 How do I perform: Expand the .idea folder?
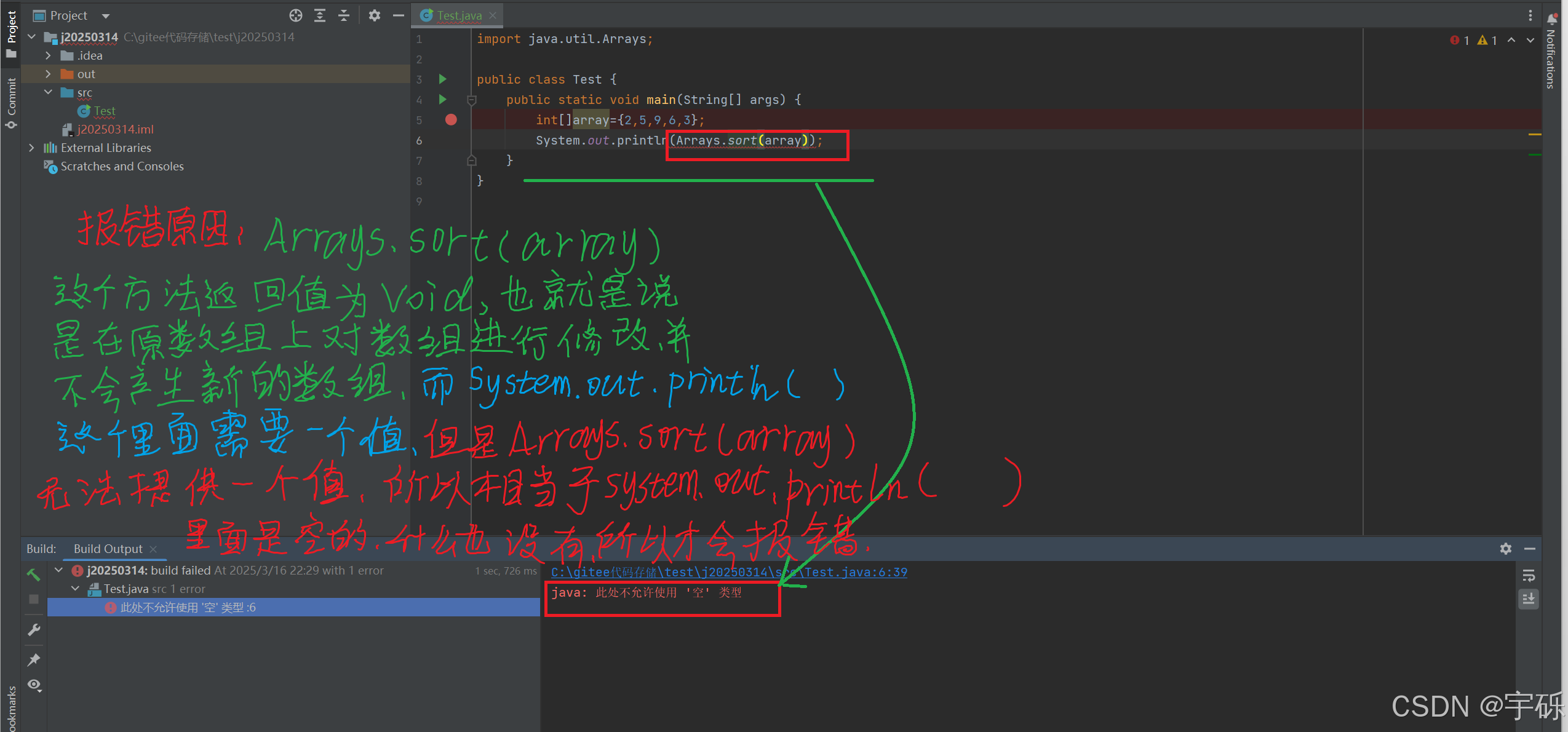[48, 55]
